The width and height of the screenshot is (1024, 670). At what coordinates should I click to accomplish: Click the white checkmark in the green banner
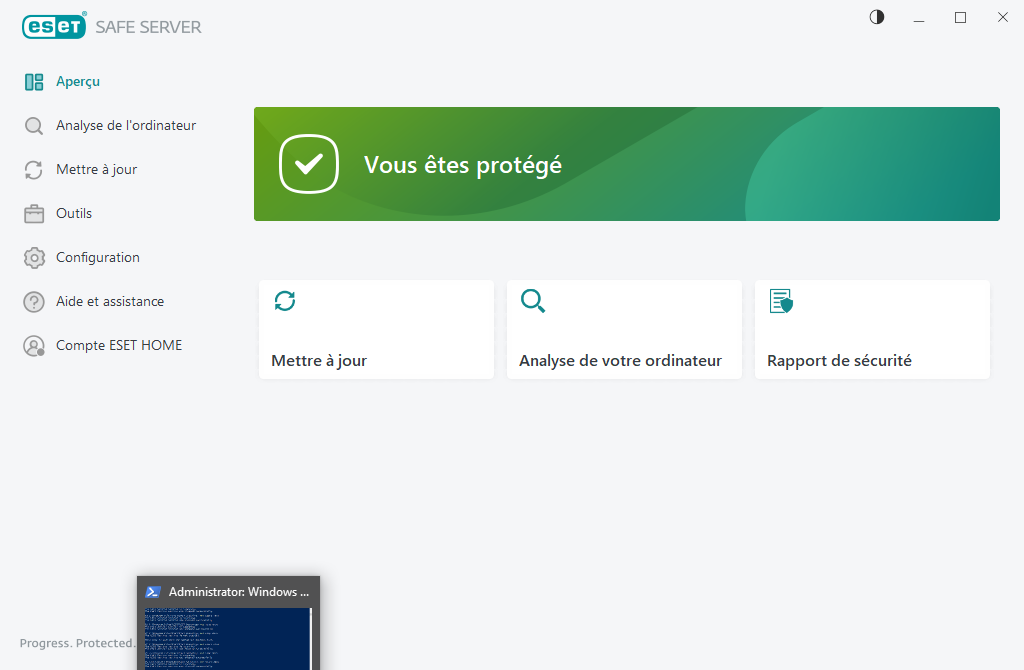(308, 164)
